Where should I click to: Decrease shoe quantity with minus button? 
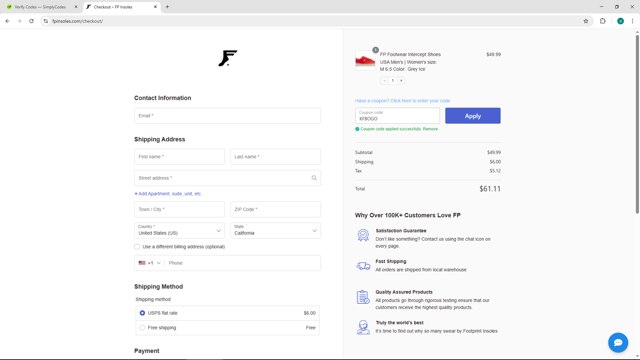(x=384, y=81)
